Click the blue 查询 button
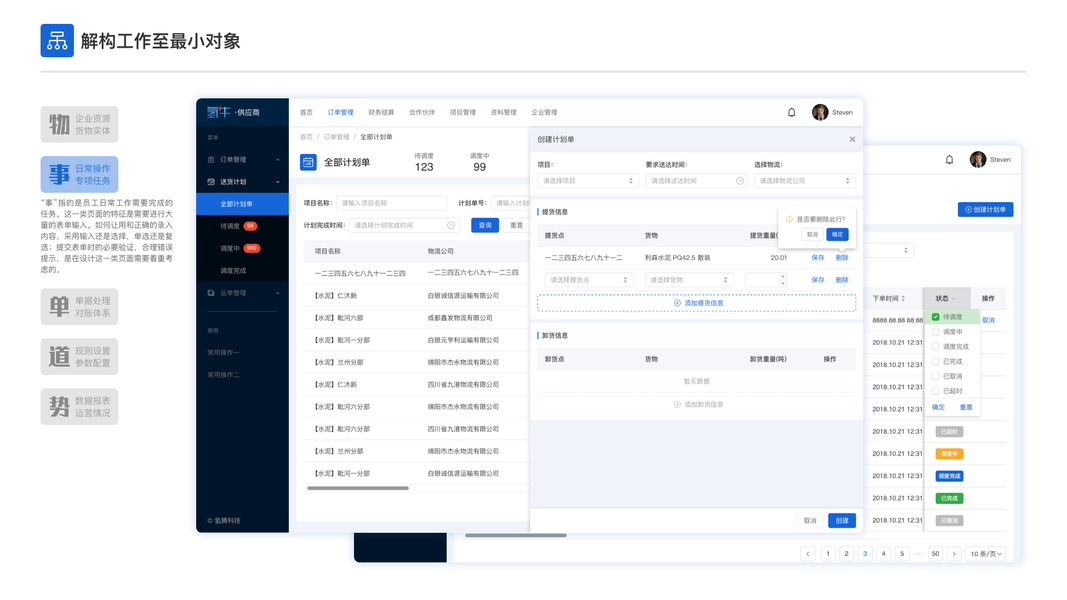This screenshot has width=1067, height=600. [x=485, y=225]
